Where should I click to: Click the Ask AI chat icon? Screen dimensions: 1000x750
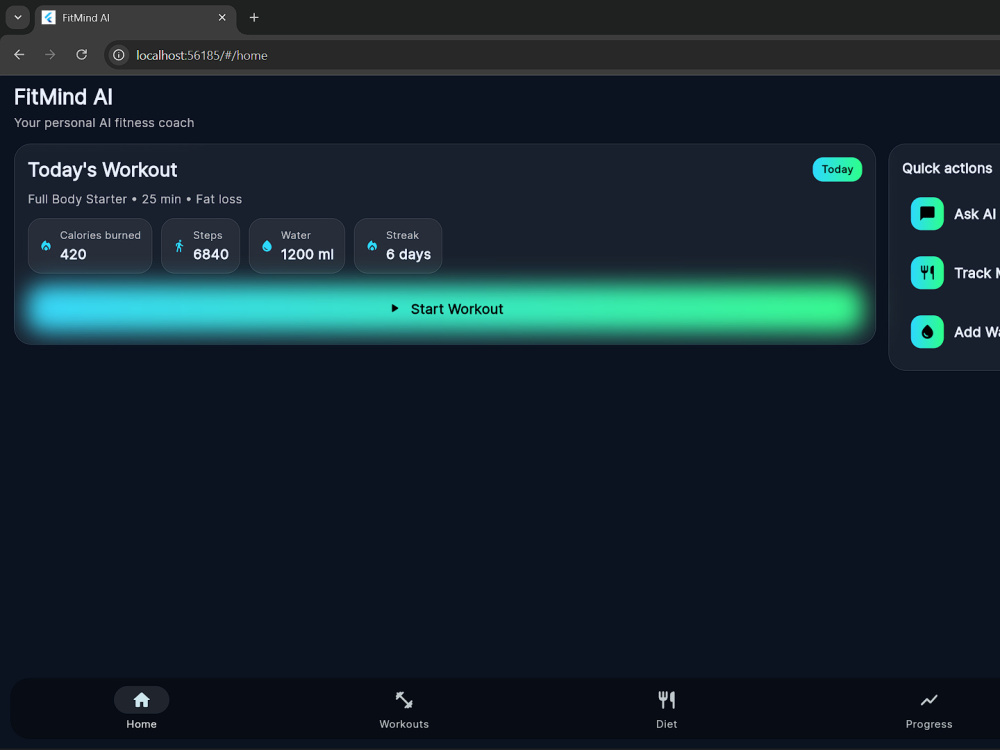(927, 214)
